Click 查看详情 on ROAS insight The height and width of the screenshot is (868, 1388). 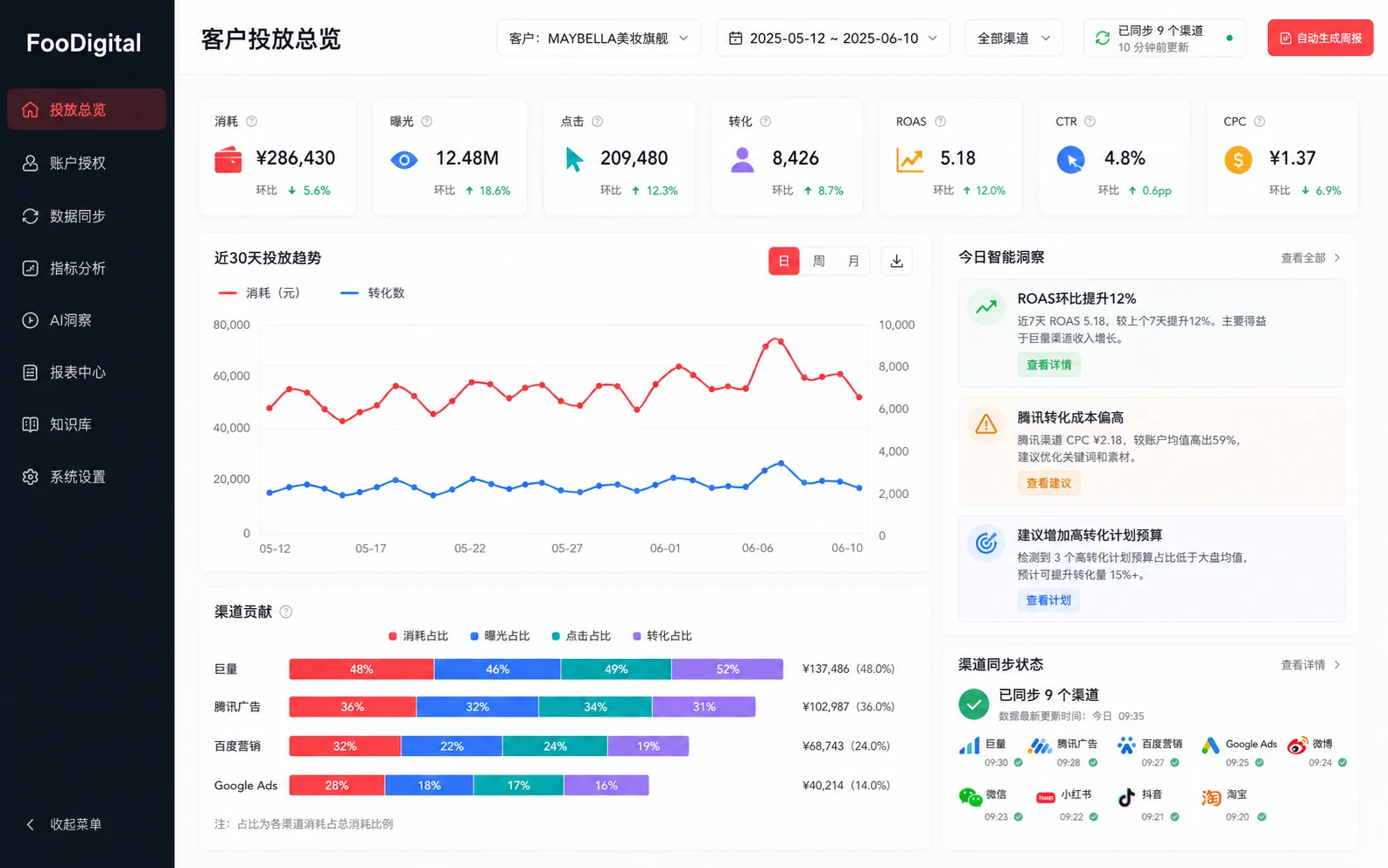tap(1048, 365)
